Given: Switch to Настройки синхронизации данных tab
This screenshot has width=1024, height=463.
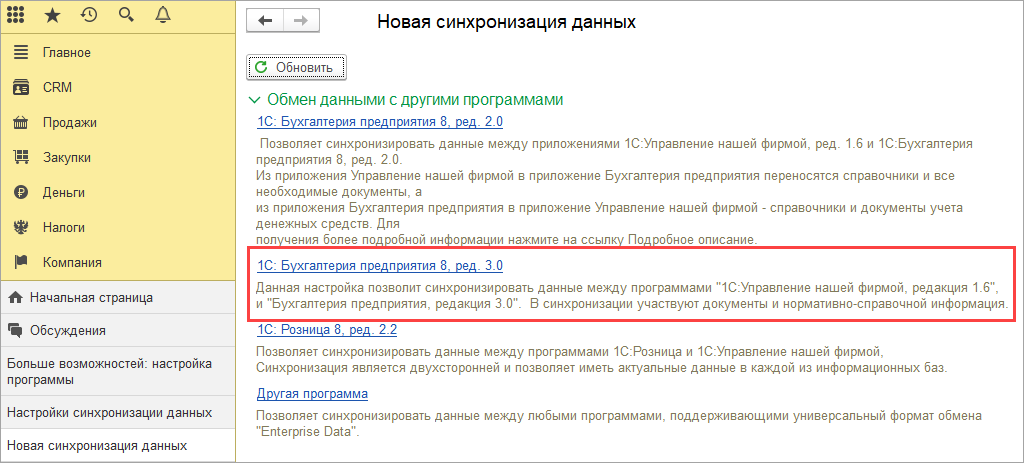Looking at the screenshot, I should (108, 412).
